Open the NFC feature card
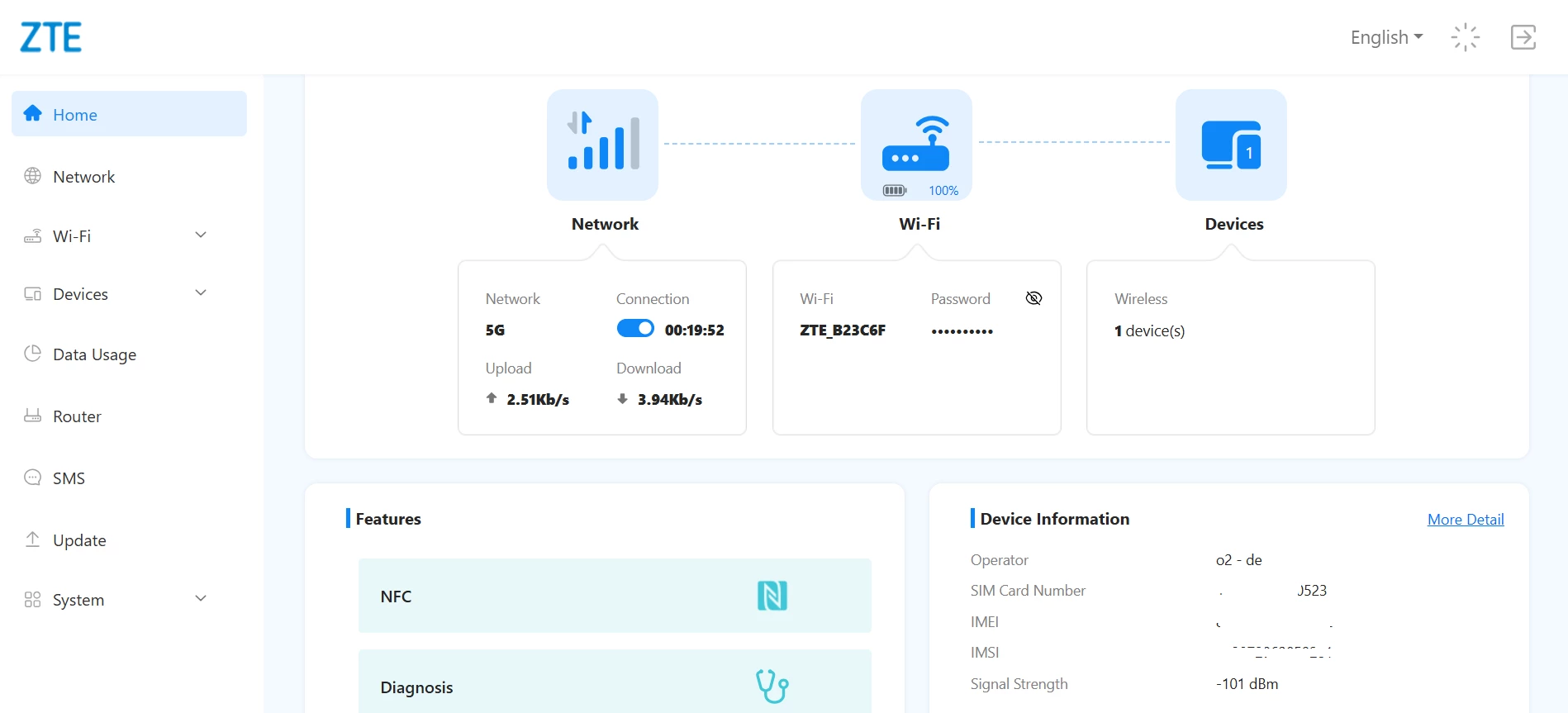The image size is (1568, 713). 615,596
